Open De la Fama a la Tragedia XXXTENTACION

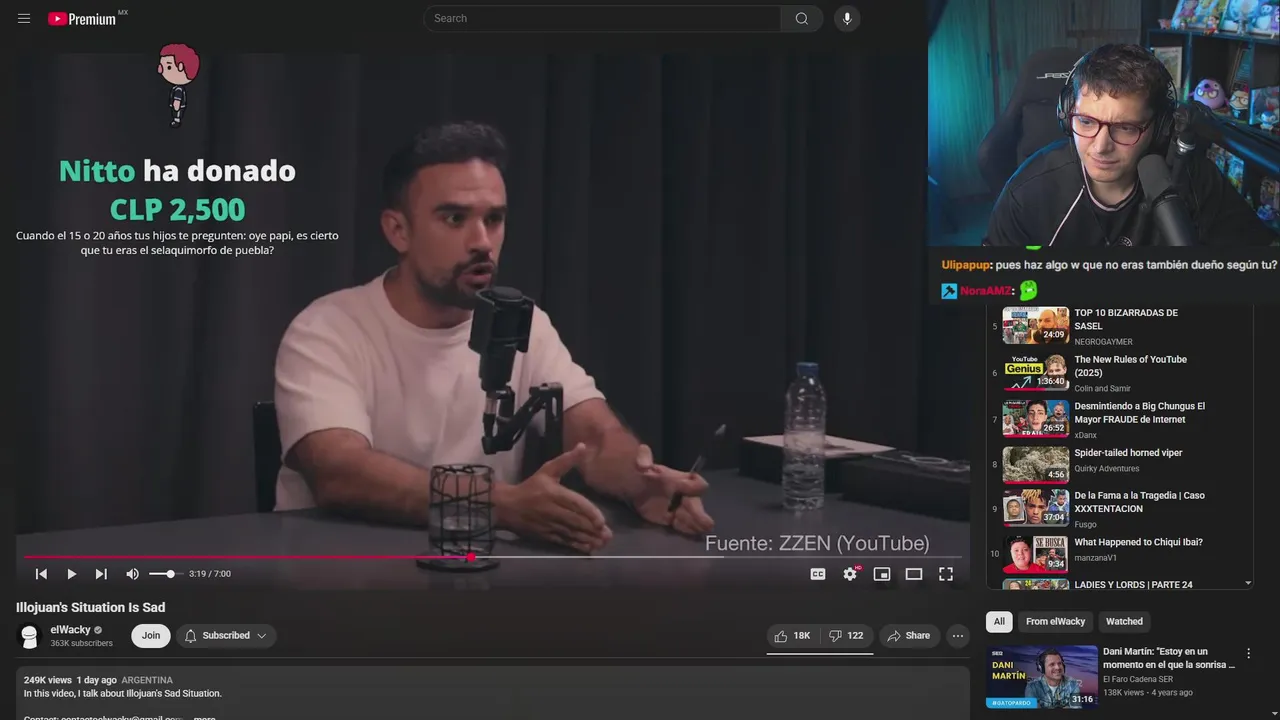[x=1139, y=502]
